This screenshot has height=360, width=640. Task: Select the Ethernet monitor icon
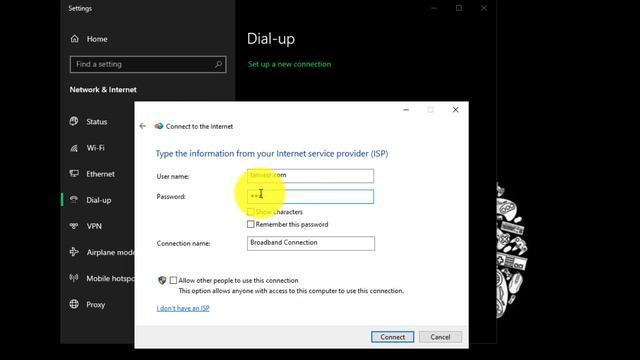[x=74, y=173]
